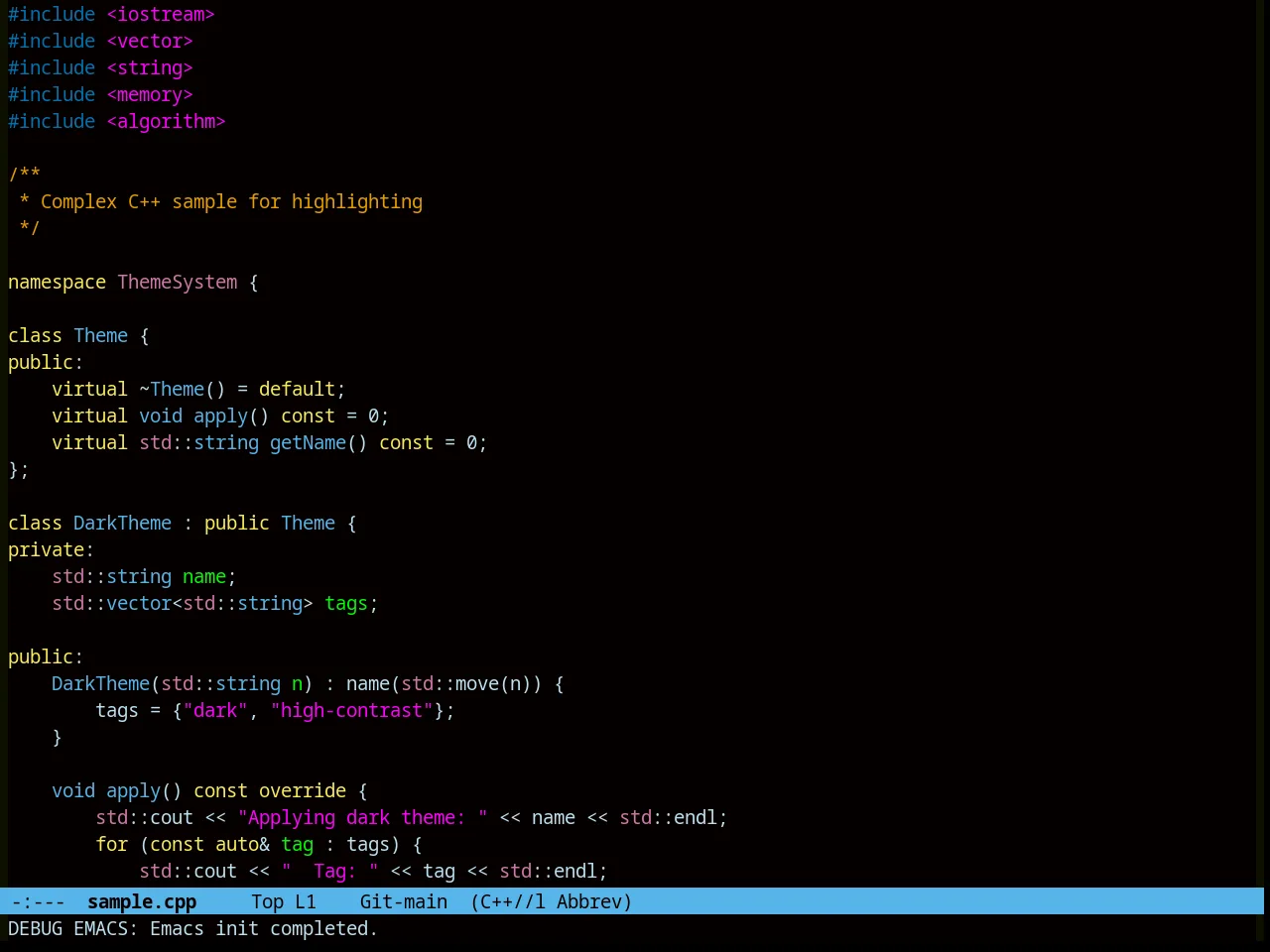1270x952 pixels.
Task: Click the closing '};' of class Theme
Action: click(x=19, y=469)
